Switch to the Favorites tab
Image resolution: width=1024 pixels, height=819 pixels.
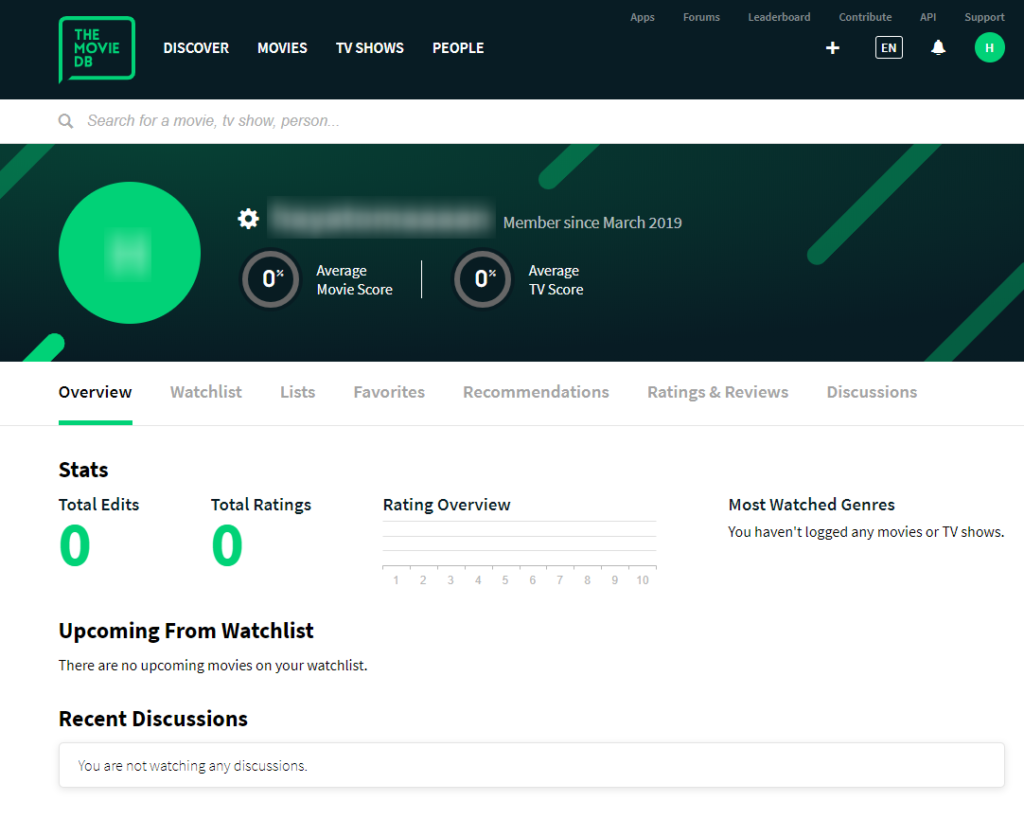tap(389, 392)
